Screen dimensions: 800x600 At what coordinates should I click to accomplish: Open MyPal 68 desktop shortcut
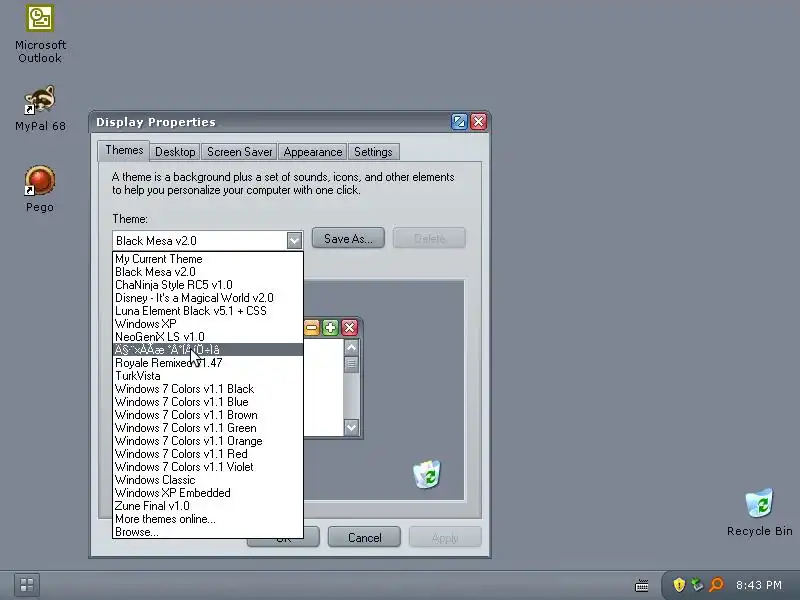click(x=40, y=108)
